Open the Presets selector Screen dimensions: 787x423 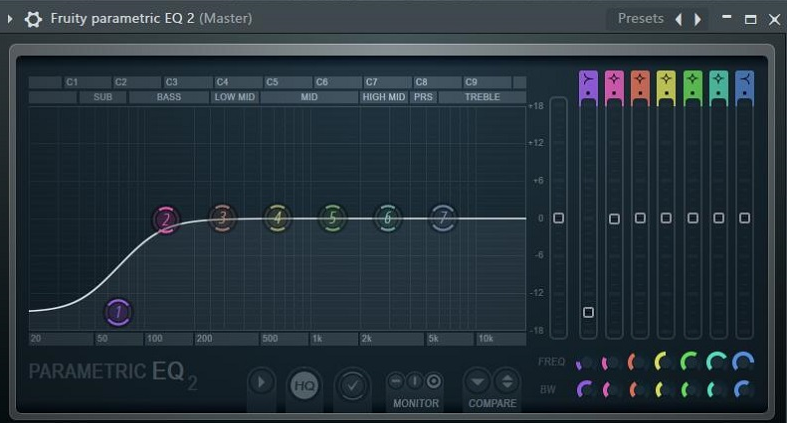pyautogui.click(x=640, y=19)
